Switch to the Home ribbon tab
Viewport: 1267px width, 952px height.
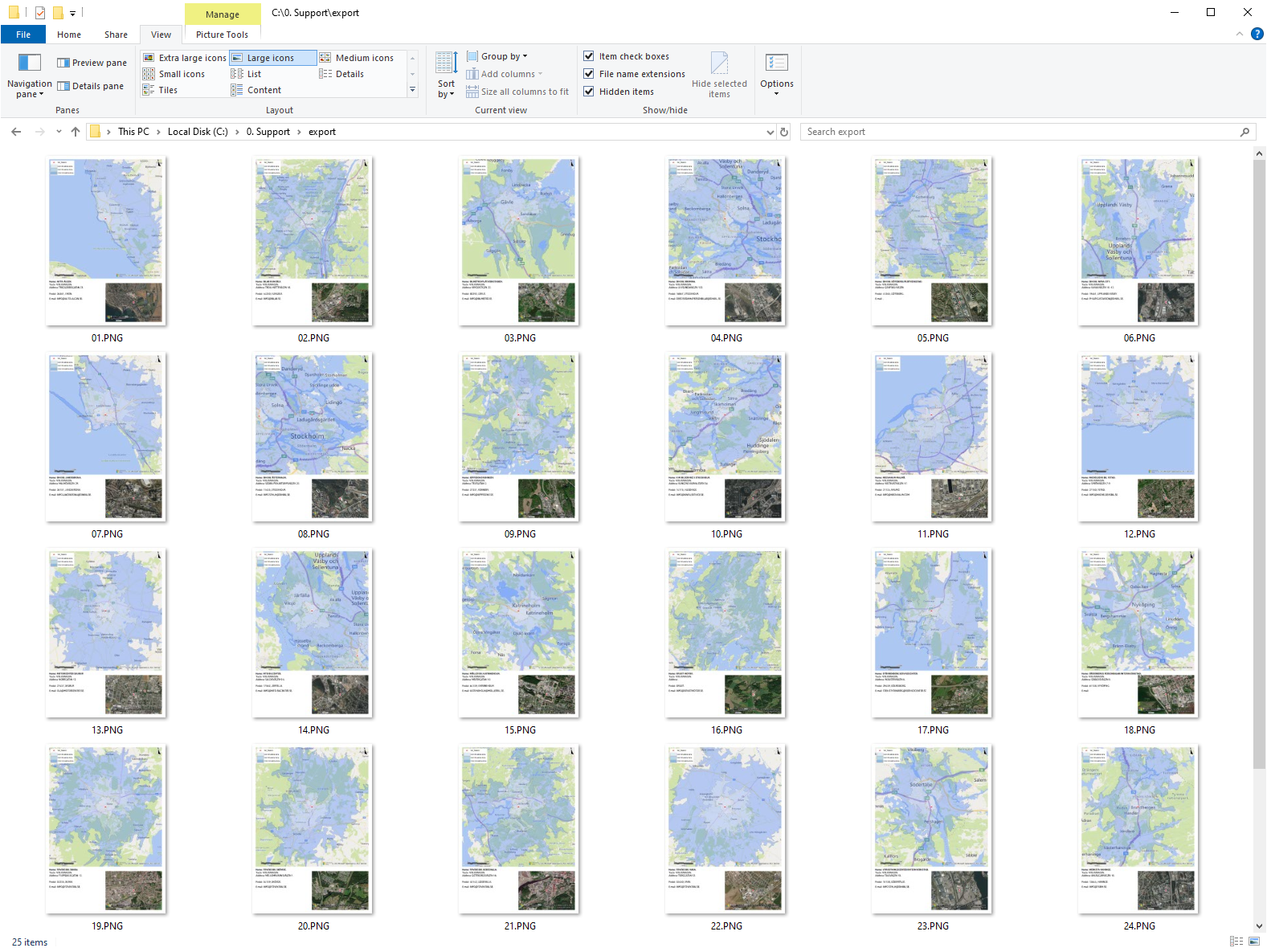point(69,35)
